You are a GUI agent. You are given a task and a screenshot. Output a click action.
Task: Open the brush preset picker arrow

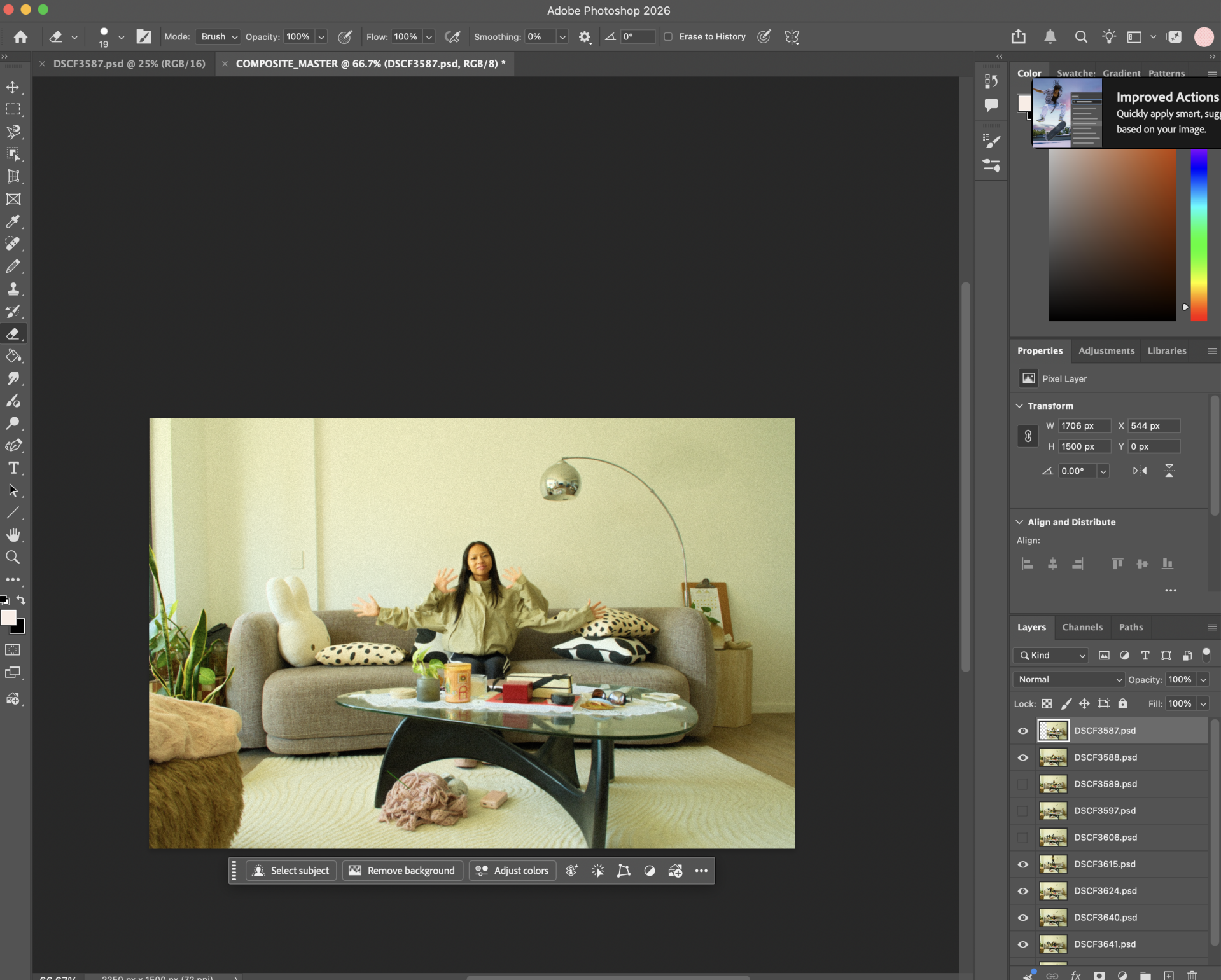pyautogui.click(x=121, y=37)
